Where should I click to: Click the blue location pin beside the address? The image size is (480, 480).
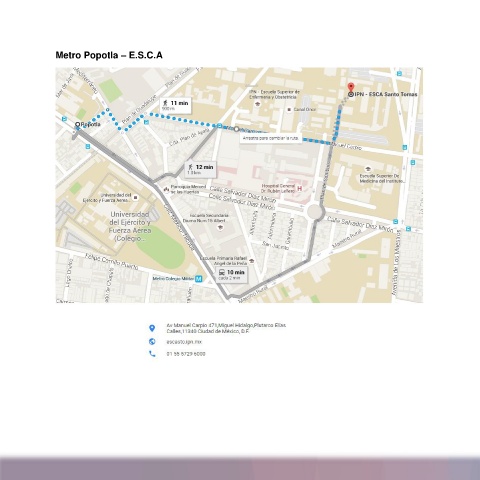point(152,328)
